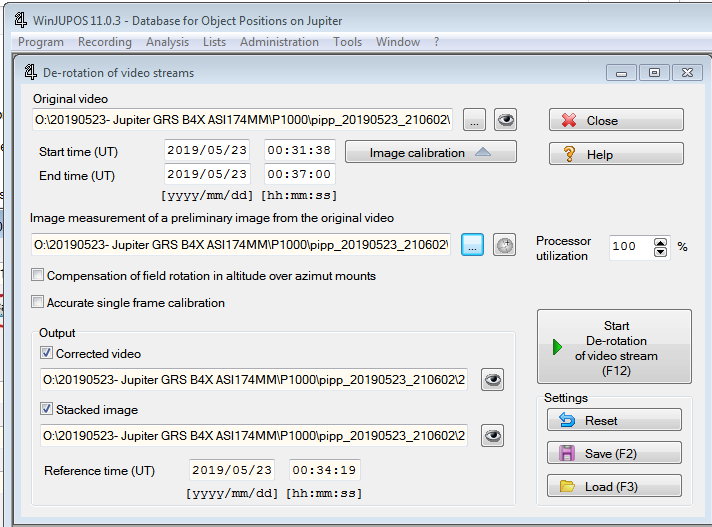Open Help with the question mark button
This screenshot has width=712, height=527.
click(x=616, y=154)
